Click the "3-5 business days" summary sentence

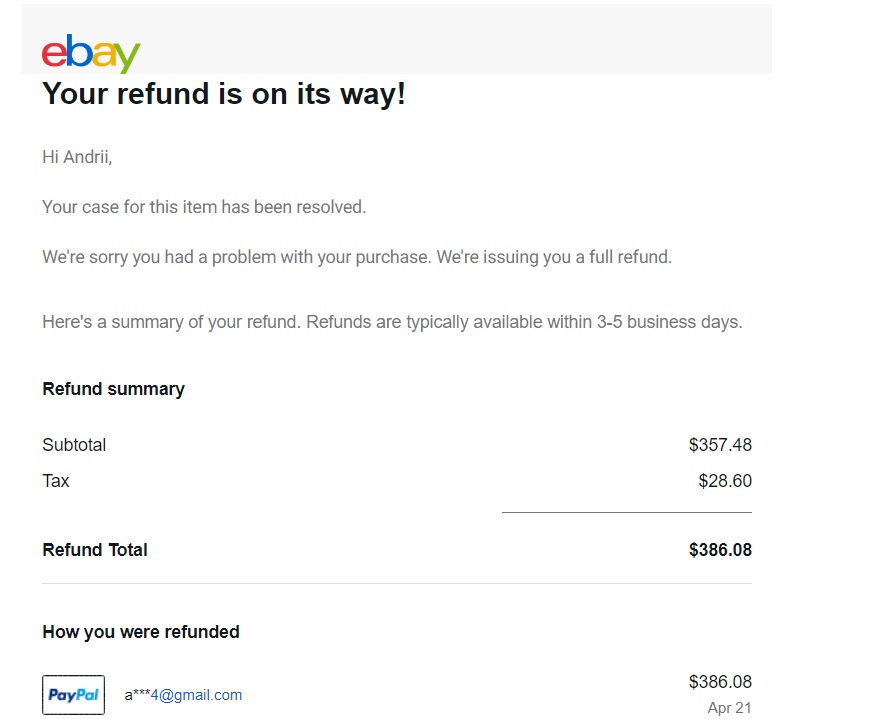(392, 323)
